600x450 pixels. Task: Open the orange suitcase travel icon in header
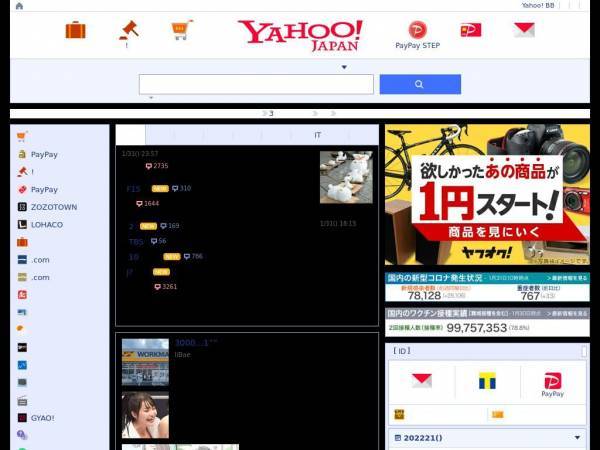(x=75, y=30)
